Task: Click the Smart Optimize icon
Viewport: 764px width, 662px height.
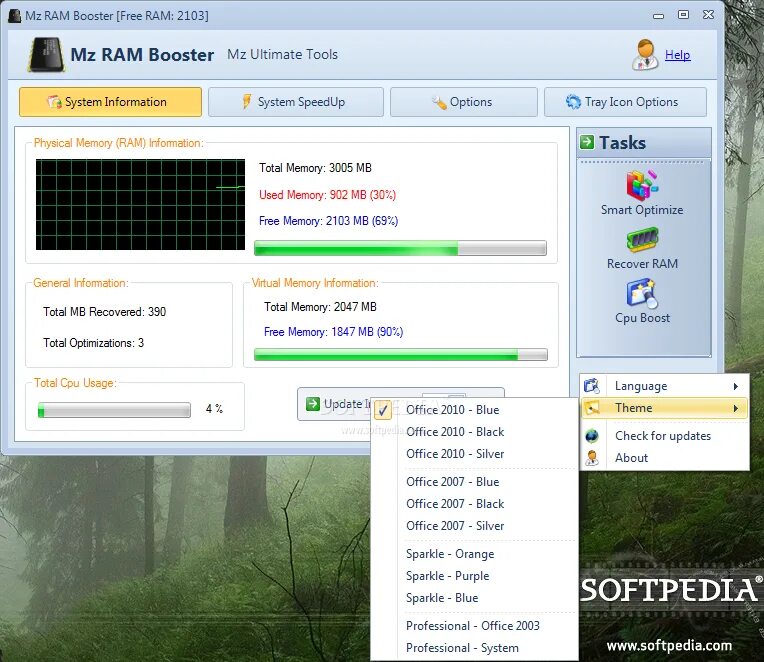Action: click(x=642, y=185)
